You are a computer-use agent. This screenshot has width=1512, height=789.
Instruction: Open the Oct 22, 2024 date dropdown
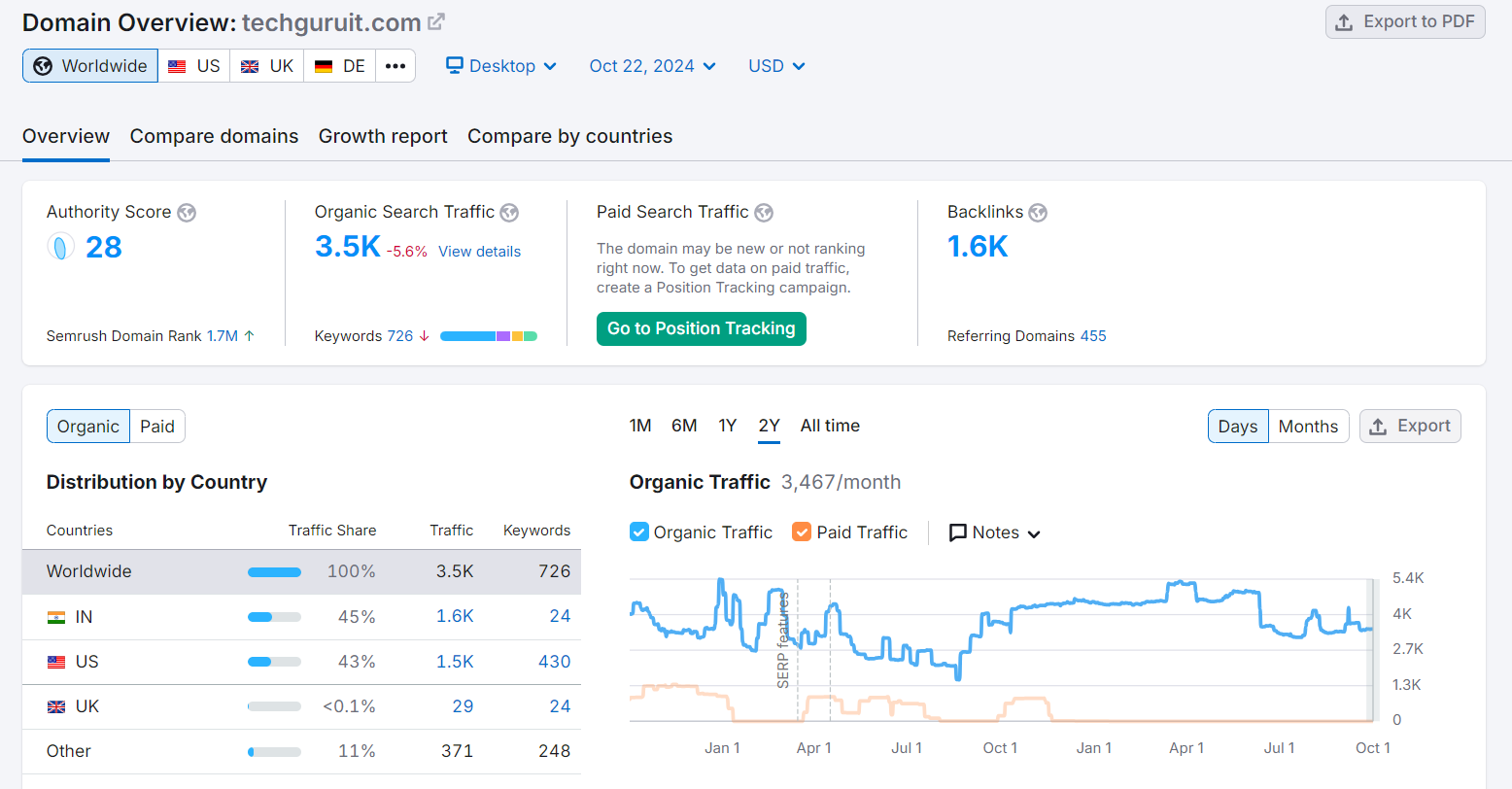[x=652, y=66]
